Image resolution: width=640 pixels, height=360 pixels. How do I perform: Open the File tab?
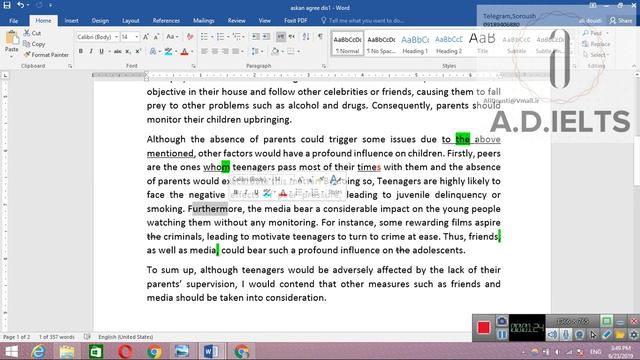coord(13,20)
